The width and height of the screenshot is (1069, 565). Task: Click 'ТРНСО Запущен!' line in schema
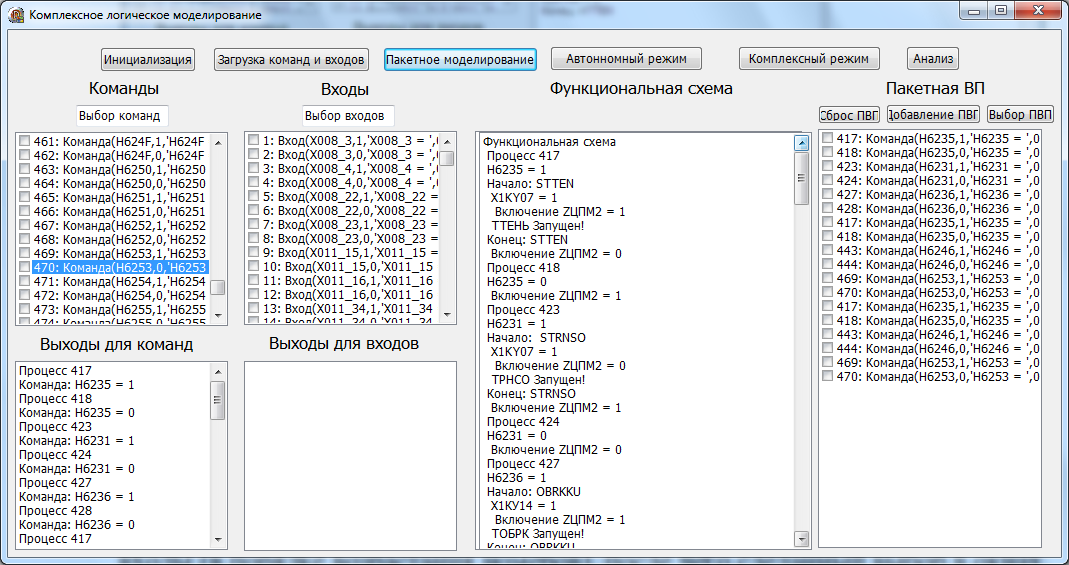coord(538,380)
